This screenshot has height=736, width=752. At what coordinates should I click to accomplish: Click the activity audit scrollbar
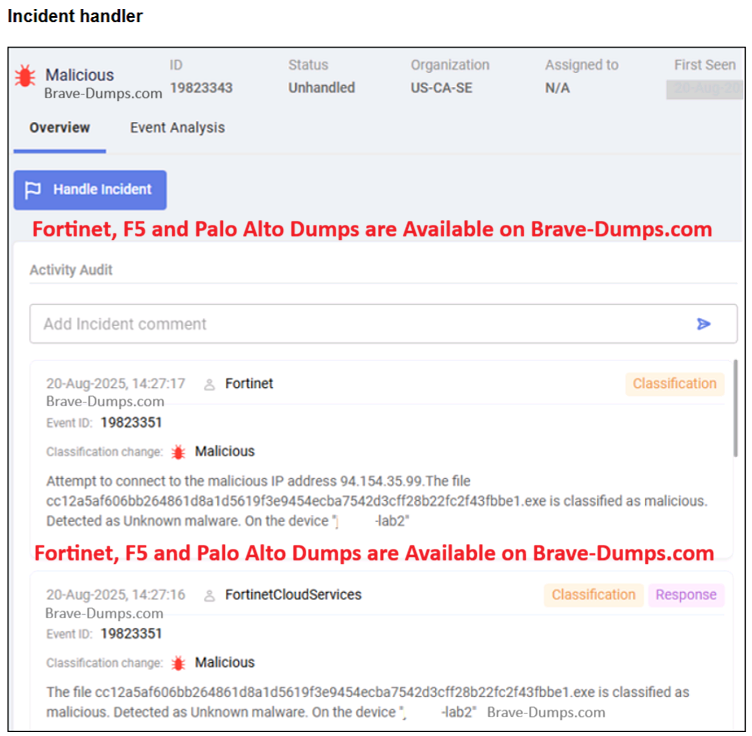click(x=737, y=408)
